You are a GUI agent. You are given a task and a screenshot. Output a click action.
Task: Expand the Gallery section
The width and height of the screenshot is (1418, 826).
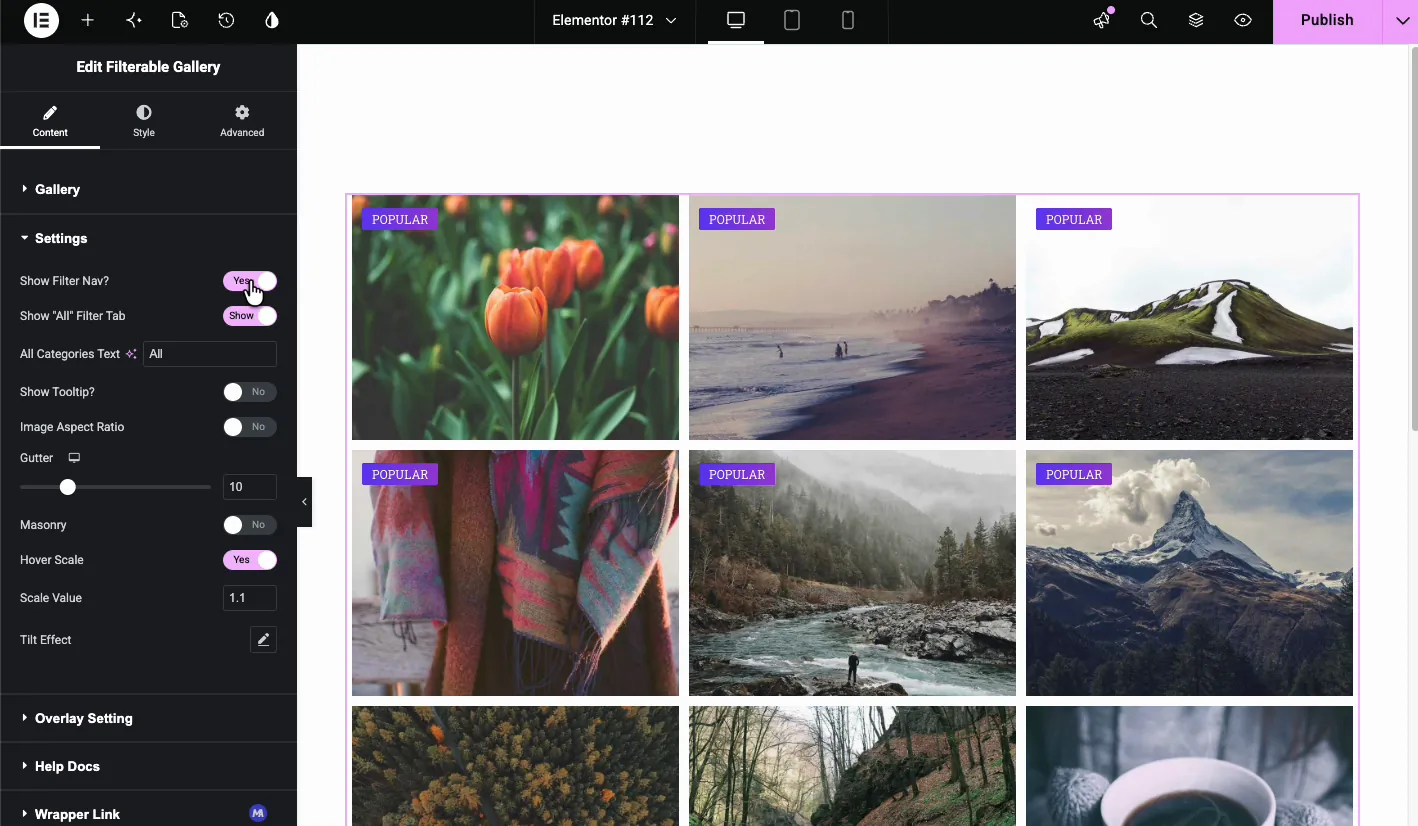pos(148,189)
